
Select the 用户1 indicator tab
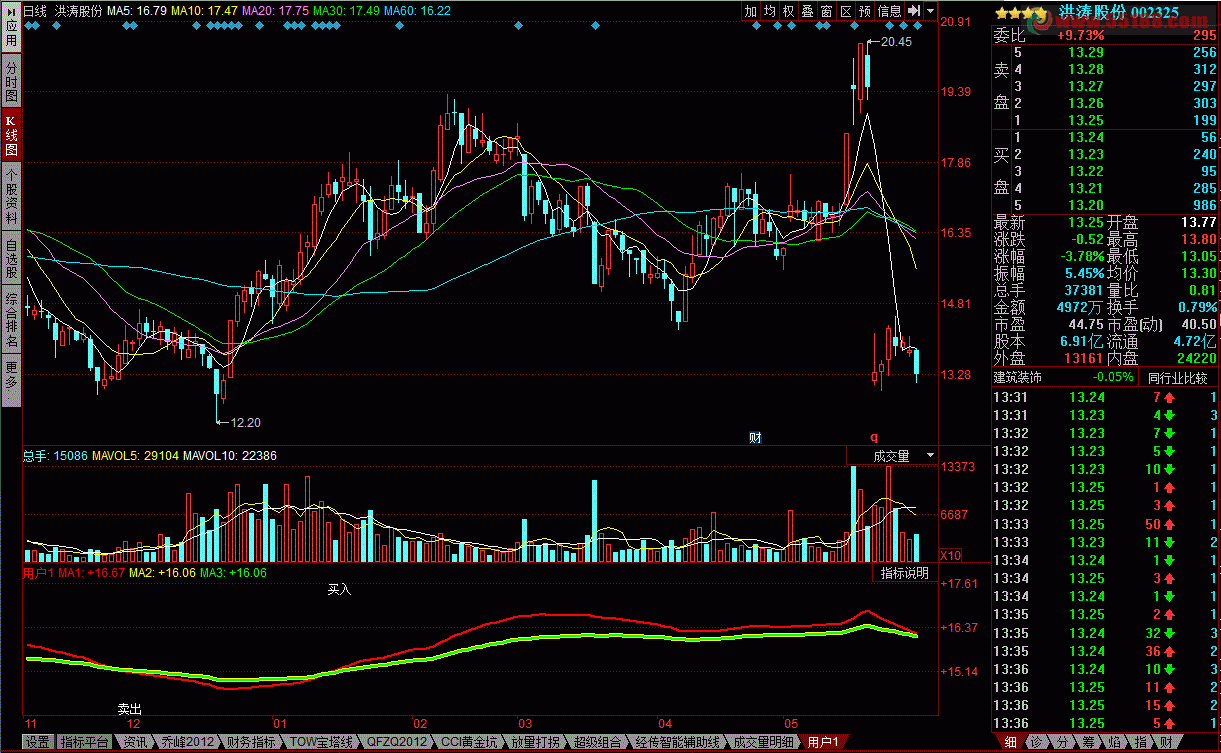click(x=823, y=743)
